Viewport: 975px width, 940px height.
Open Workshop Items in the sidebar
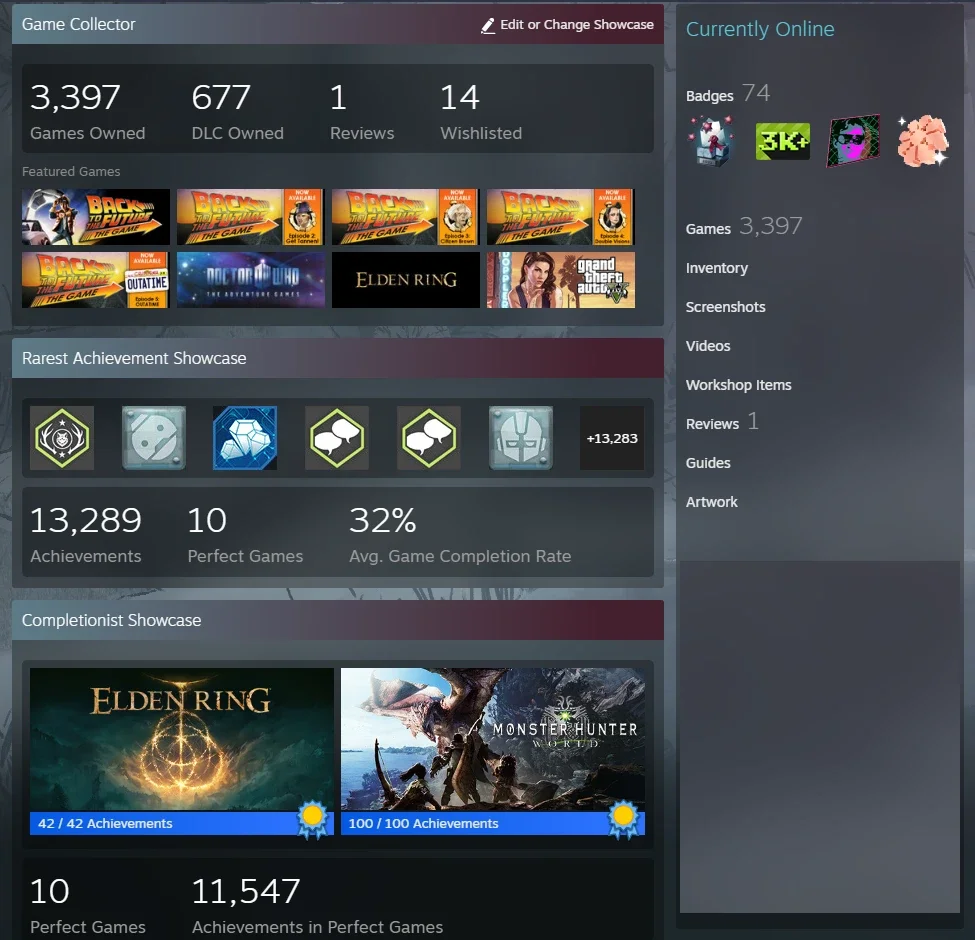click(x=738, y=385)
